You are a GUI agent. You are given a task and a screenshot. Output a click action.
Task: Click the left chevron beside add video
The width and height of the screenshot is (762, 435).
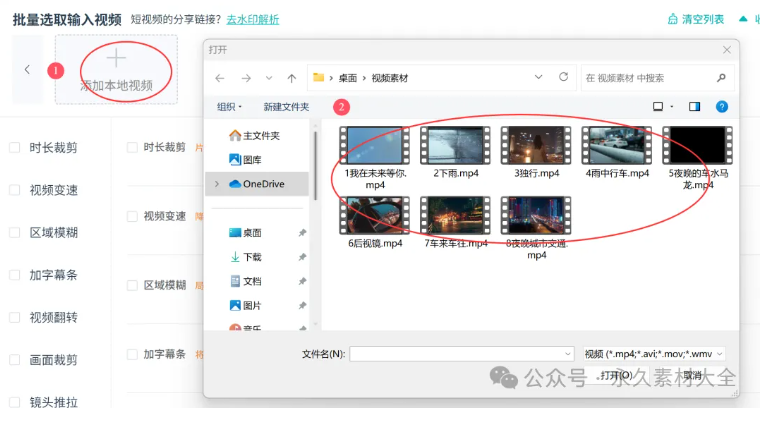click(27, 70)
